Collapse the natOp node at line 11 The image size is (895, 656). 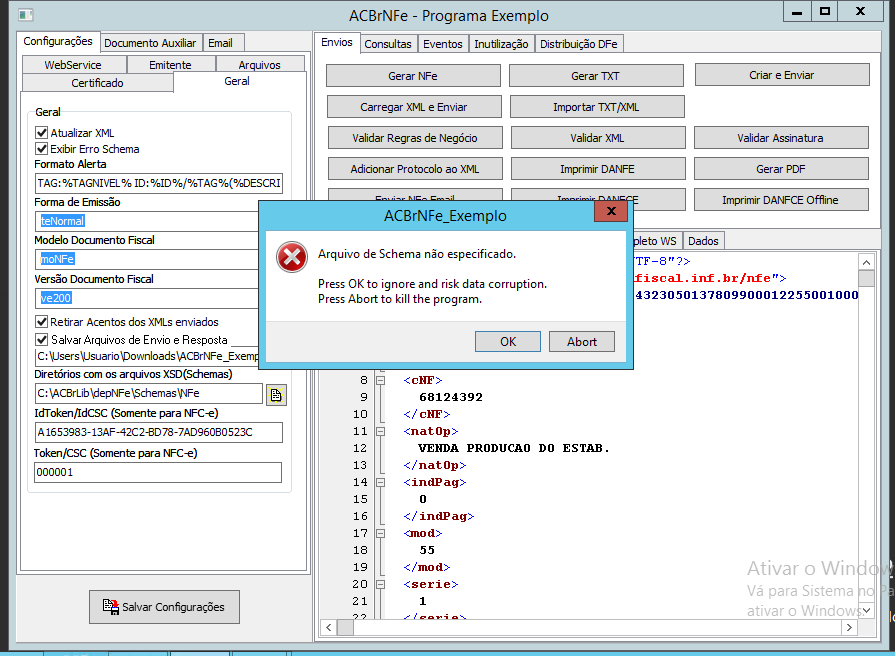(x=380, y=432)
